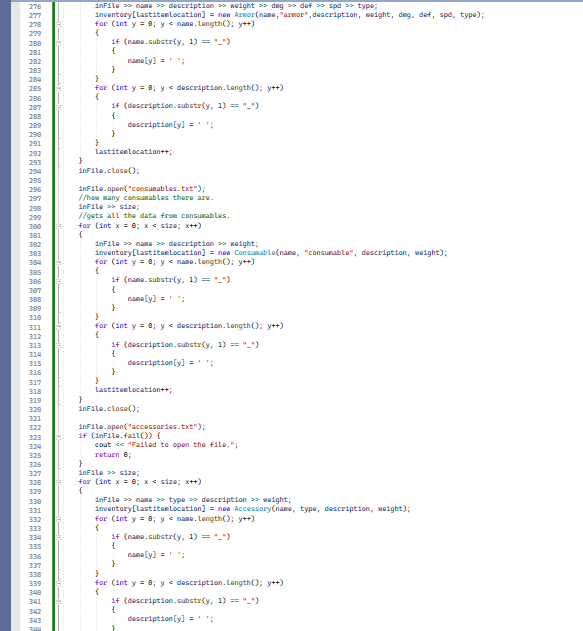This screenshot has width=583, height=631.
Task: Click the blank line 321 in the editor
Action: pos(322,418)
